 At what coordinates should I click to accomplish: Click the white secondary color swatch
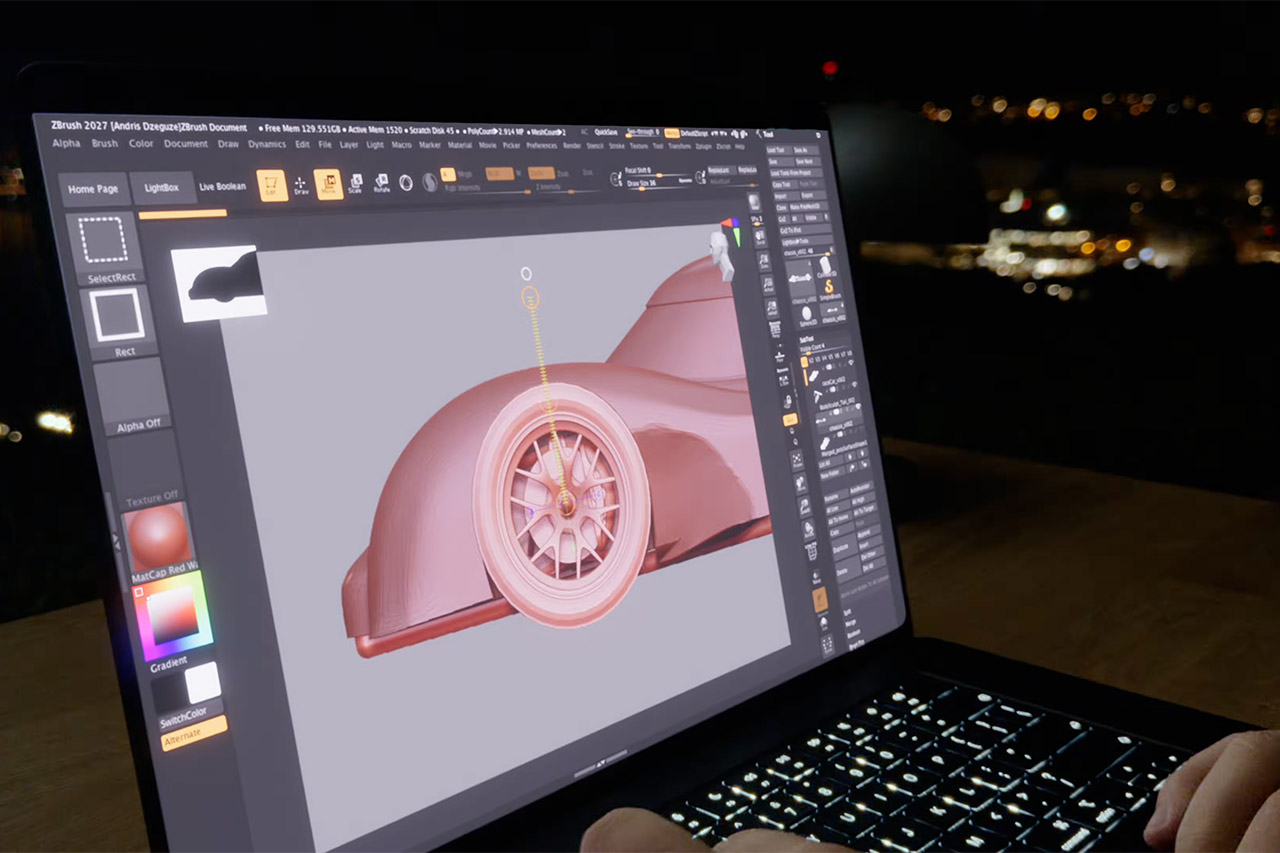(203, 682)
